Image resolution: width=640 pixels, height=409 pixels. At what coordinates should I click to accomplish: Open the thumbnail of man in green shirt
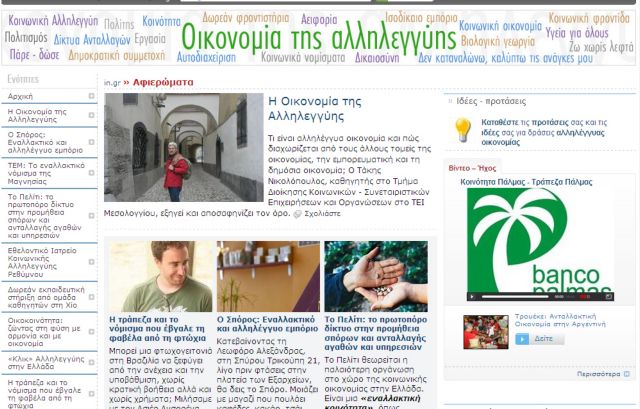(161, 276)
